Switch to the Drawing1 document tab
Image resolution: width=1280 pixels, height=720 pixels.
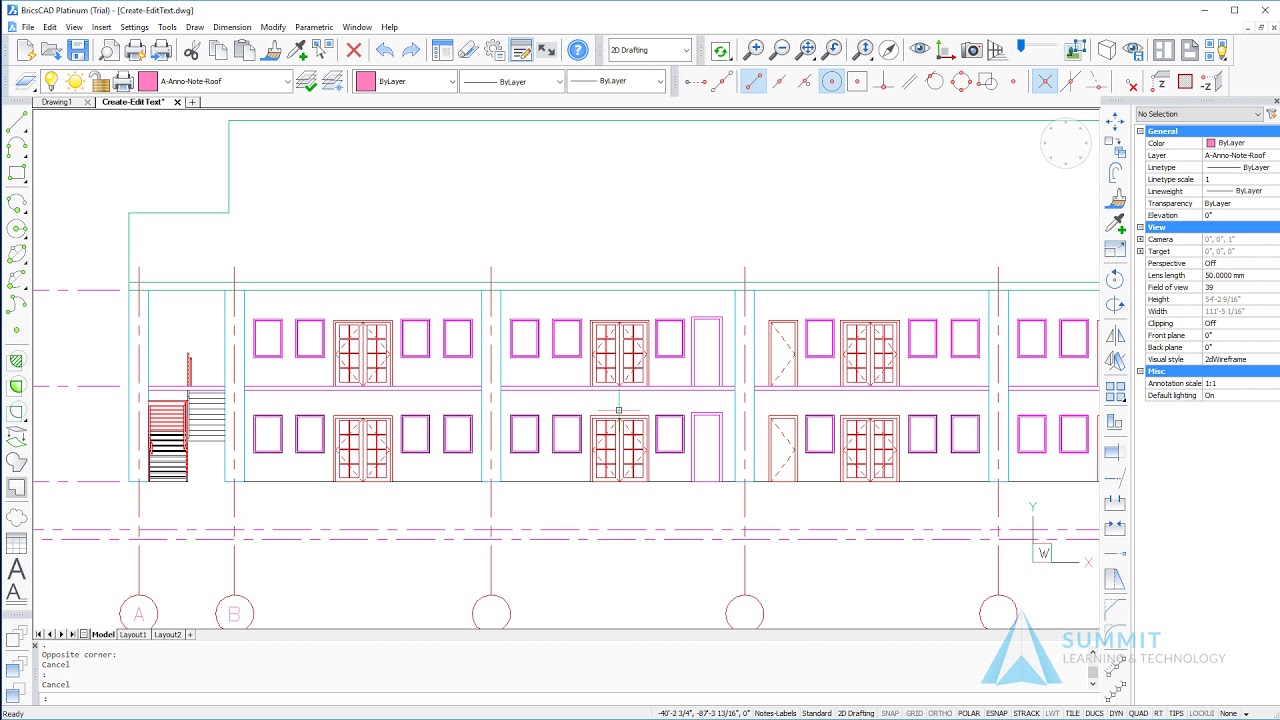pyautogui.click(x=56, y=102)
